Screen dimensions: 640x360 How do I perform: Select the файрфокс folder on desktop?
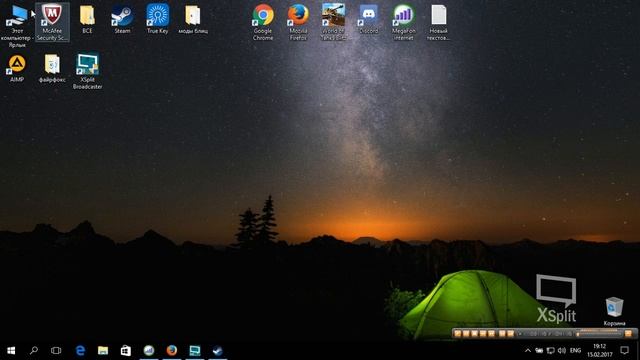point(52,68)
